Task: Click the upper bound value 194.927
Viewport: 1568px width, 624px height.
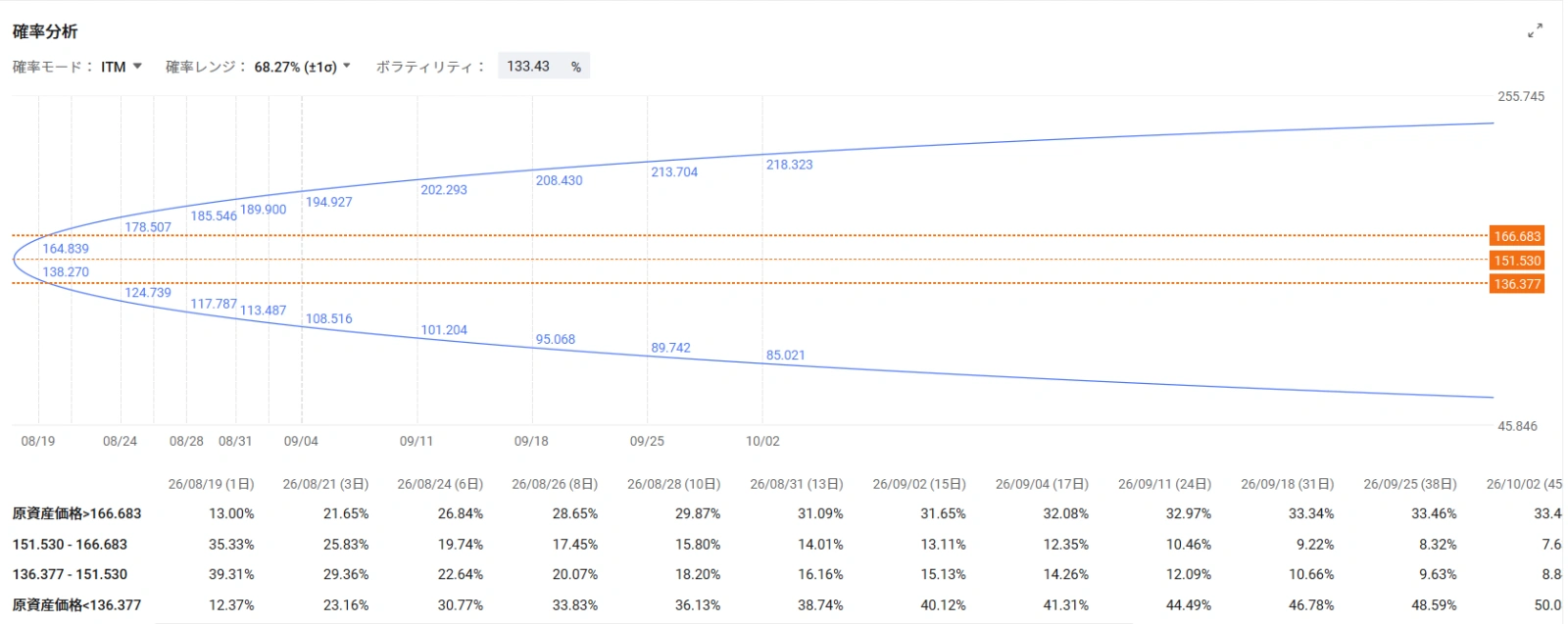Action: pyautogui.click(x=329, y=202)
